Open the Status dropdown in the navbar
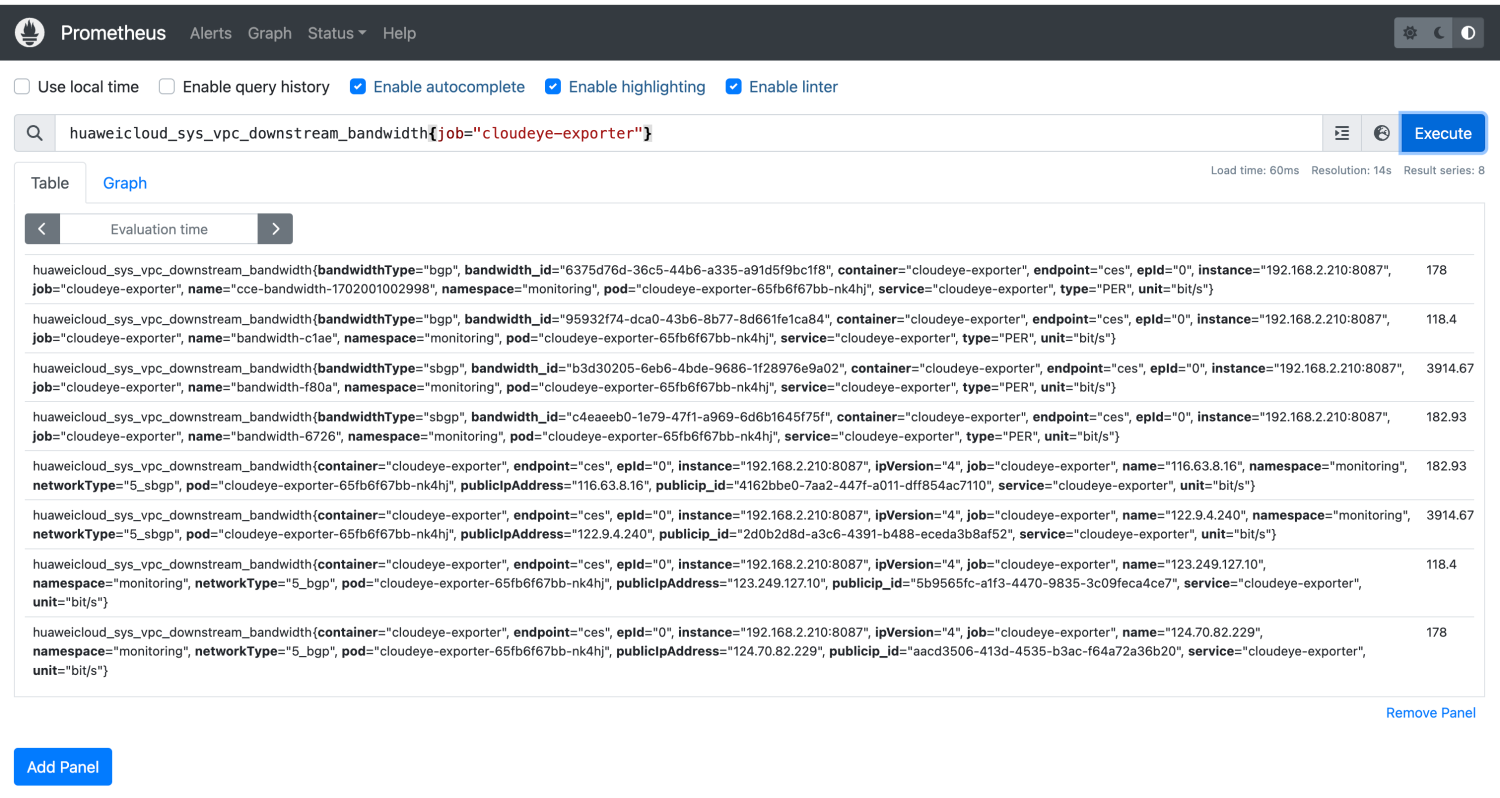 click(337, 33)
